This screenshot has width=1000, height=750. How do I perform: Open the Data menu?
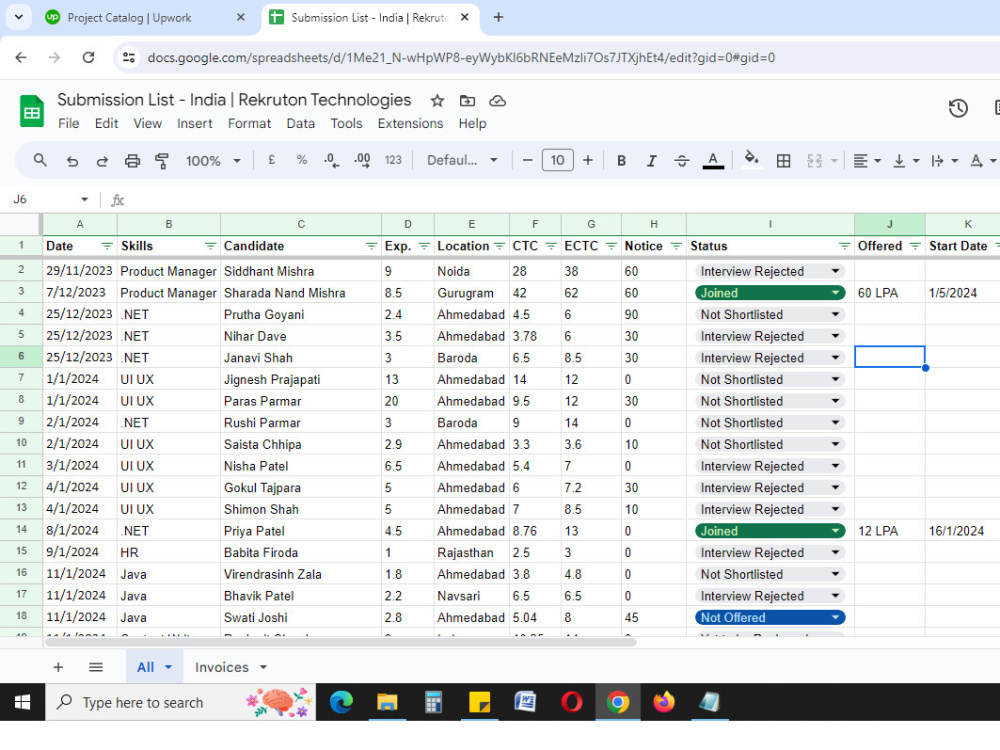[x=300, y=124]
